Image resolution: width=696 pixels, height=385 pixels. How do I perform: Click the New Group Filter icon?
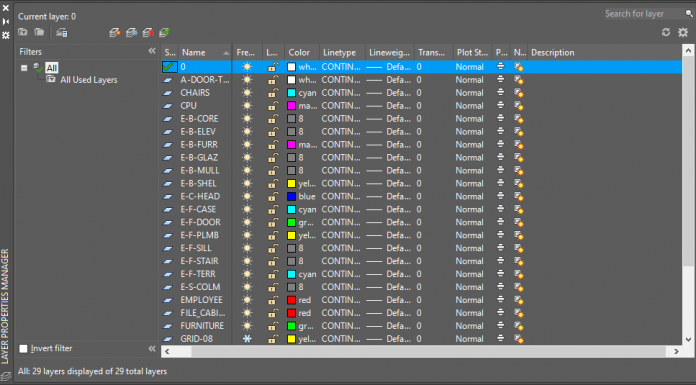(x=40, y=32)
